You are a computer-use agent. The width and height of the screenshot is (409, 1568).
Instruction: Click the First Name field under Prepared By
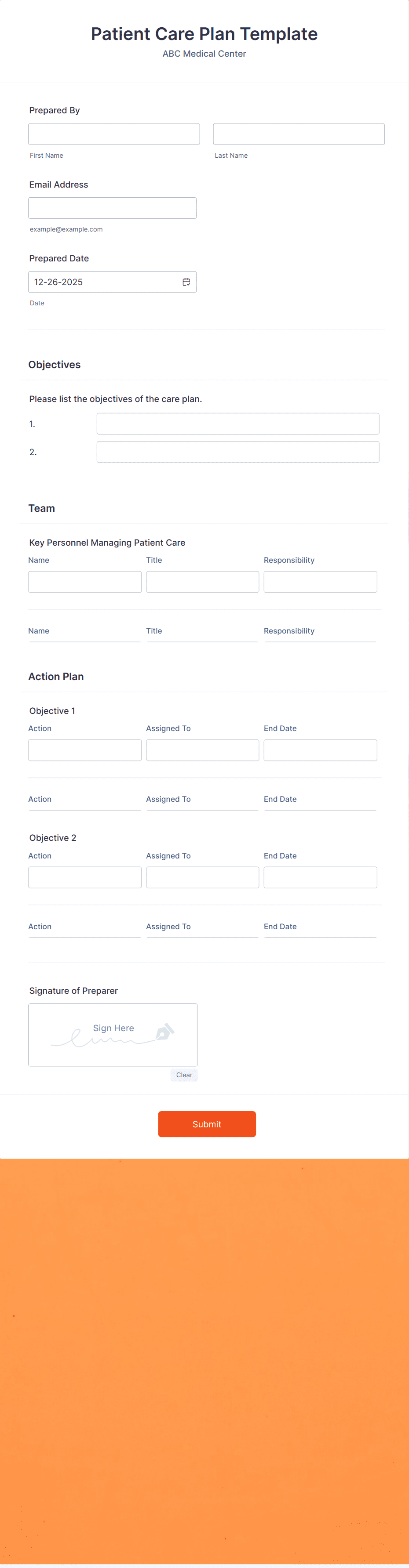click(x=114, y=134)
